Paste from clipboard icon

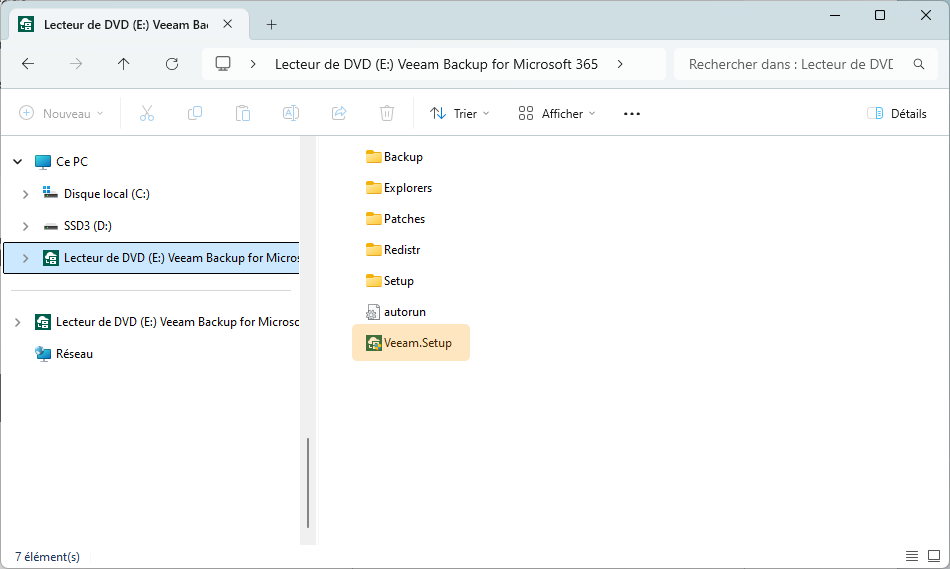click(243, 113)
